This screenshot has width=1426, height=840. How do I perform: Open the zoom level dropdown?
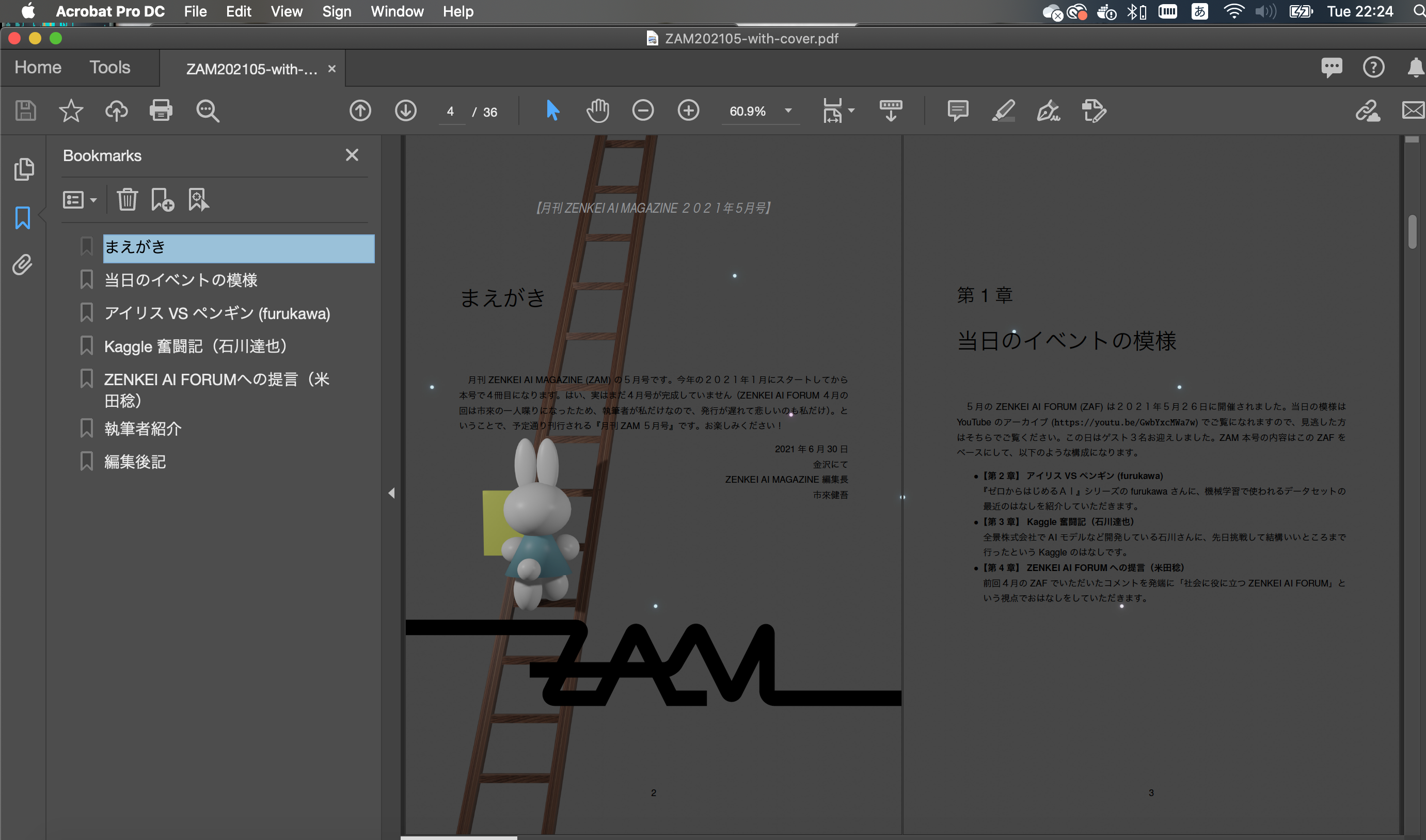788,111
